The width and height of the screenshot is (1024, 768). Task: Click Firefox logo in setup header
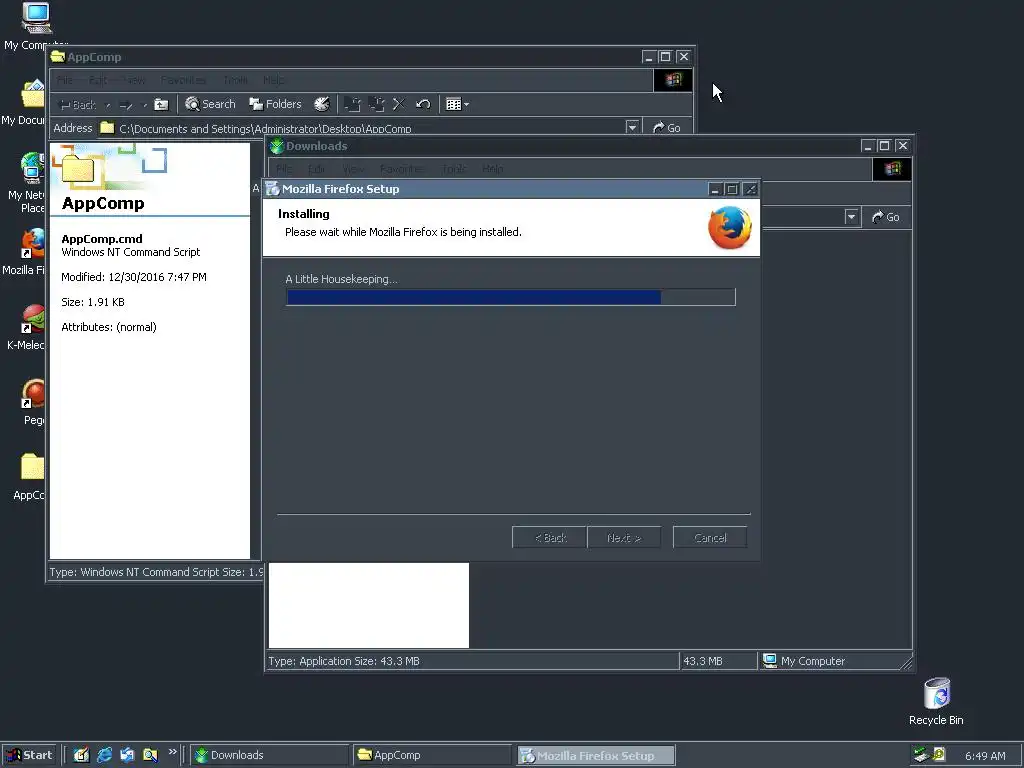[729, 227]
